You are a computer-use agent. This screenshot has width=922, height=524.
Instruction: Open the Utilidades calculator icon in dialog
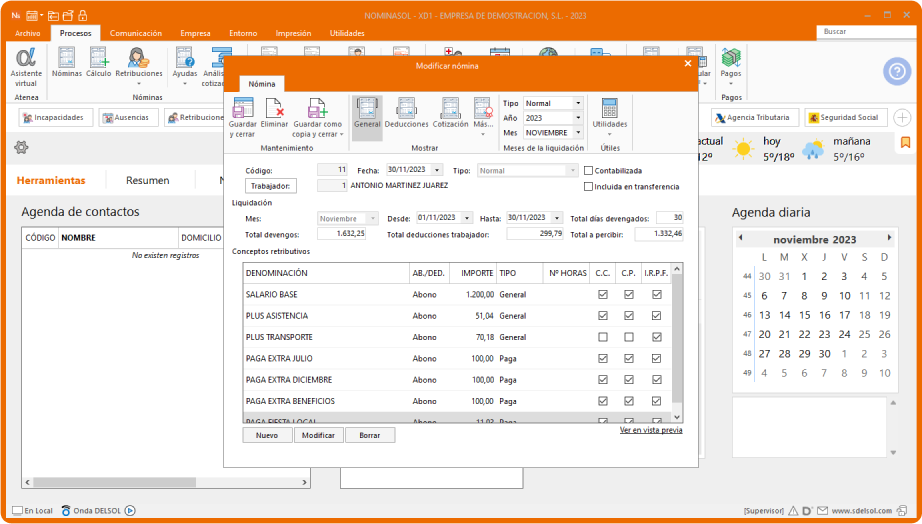(610, 108)
